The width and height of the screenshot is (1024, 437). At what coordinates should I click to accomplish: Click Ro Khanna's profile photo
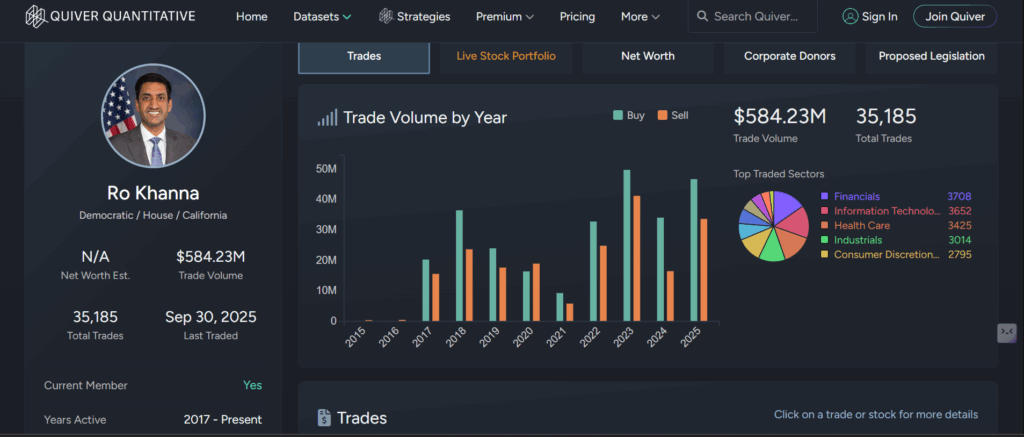tap(154, 116)
